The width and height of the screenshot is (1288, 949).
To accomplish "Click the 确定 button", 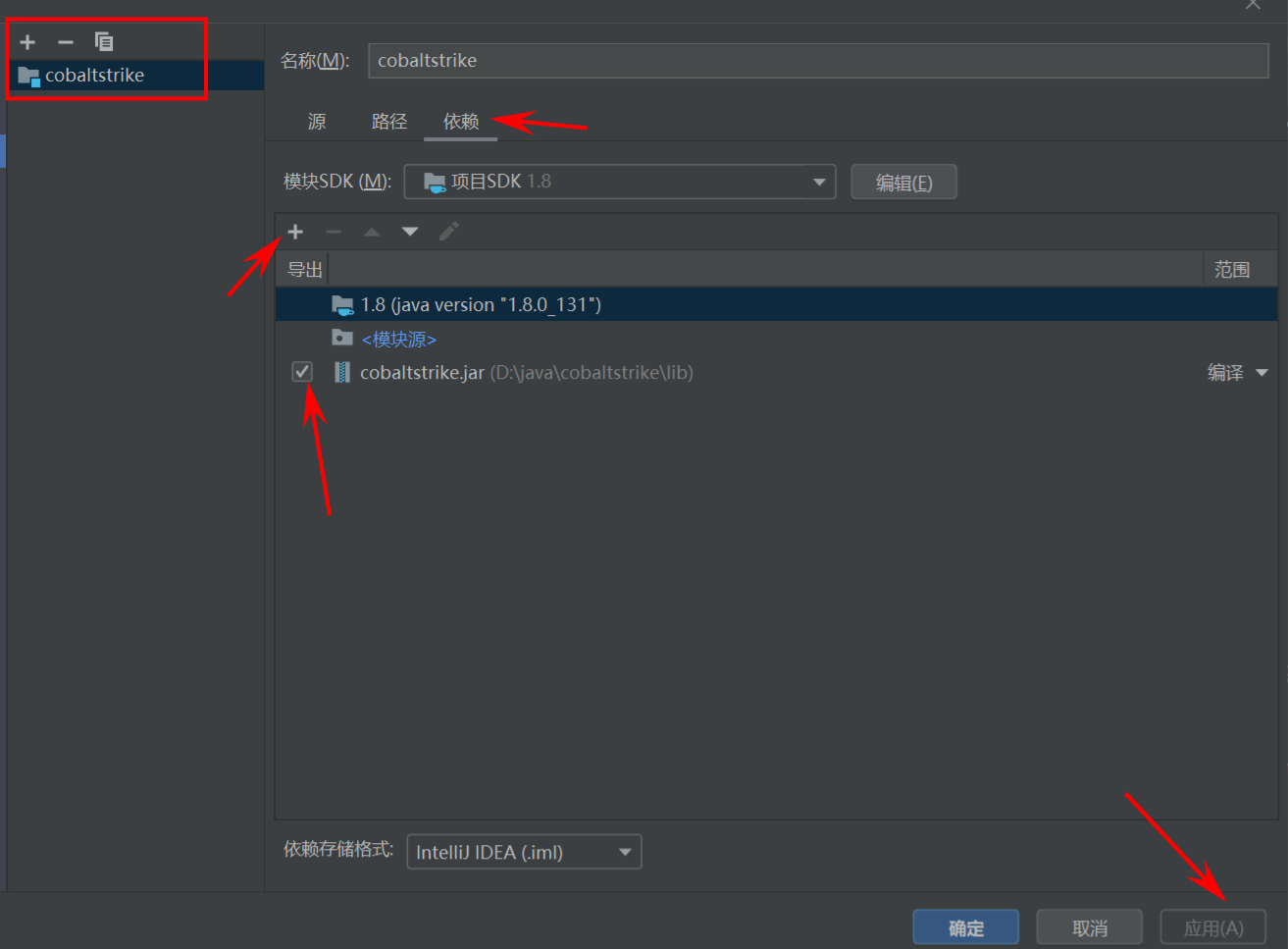I will coord(965,927).
